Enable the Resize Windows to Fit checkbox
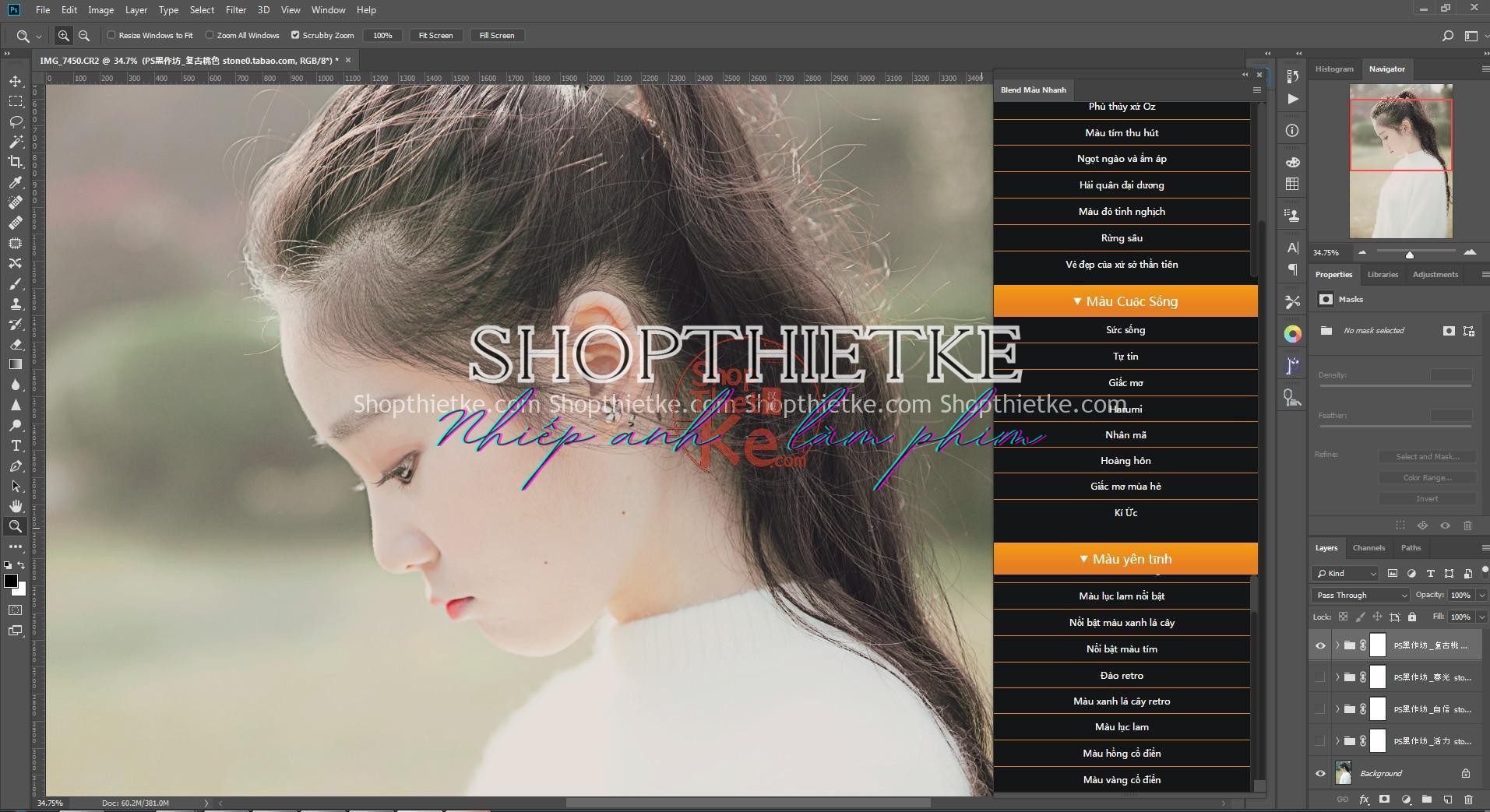The width and height of the screenshot is (1490, 812). click(x=110, y=35)
